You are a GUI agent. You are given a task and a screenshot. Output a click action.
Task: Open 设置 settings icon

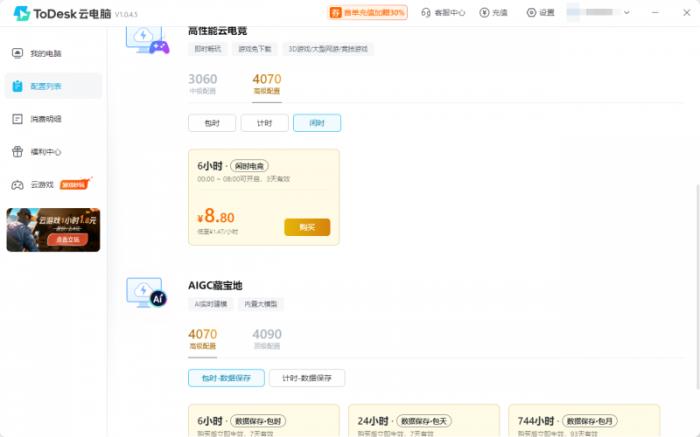tap(531, 12)
